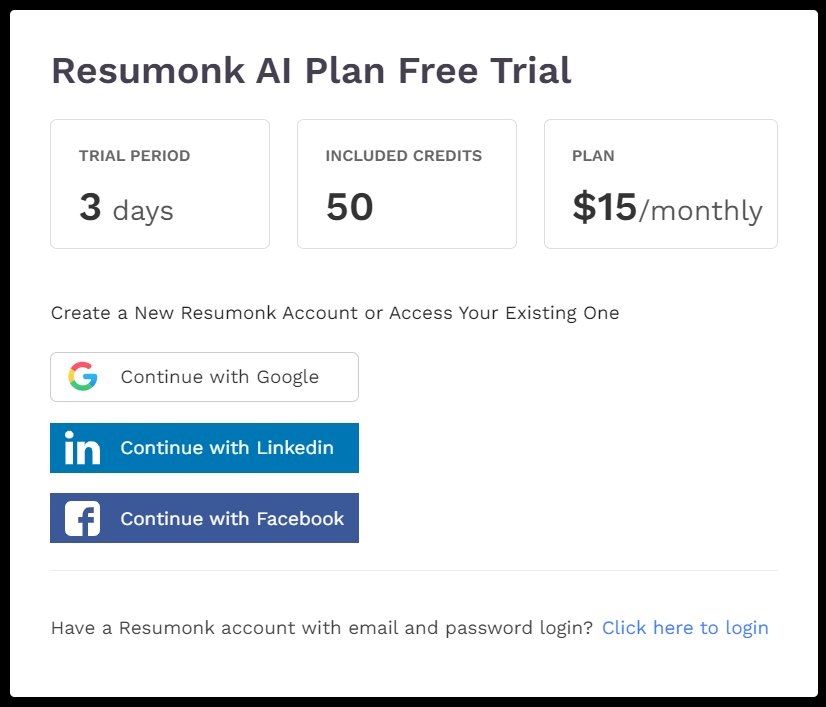Click the 3 days trial value
Screen dimensions: 826x707
coord(126,208)
